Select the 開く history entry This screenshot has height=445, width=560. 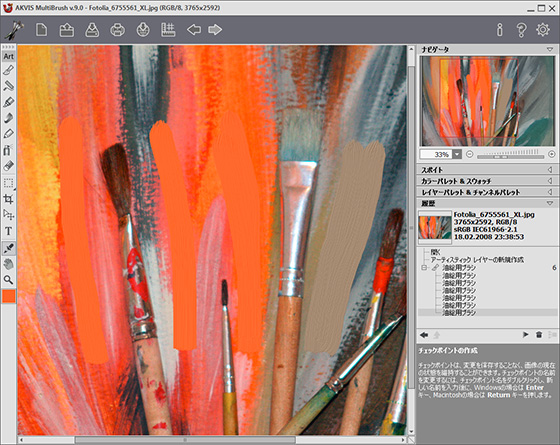click(x=435, y=252)
